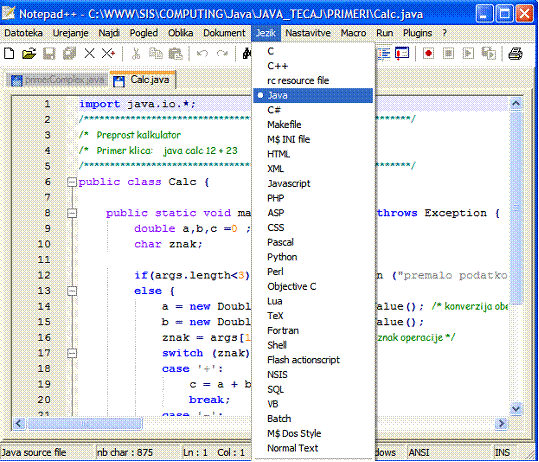The image size is (539, 462).
Task: Set language to Python
Action: tap(313, 257)
